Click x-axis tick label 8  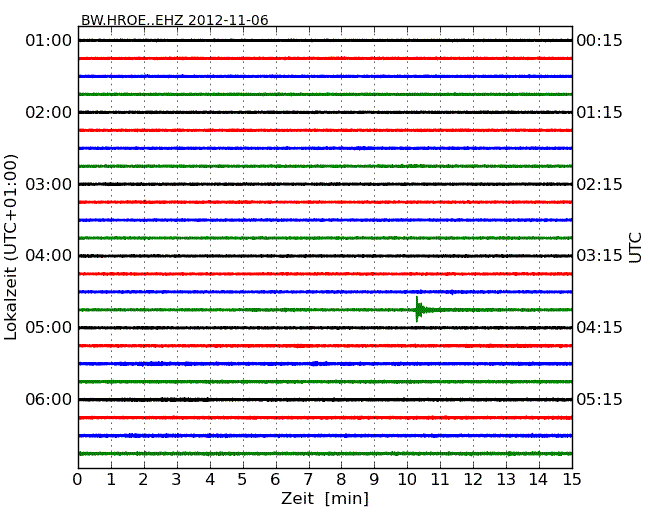[341, 480]
